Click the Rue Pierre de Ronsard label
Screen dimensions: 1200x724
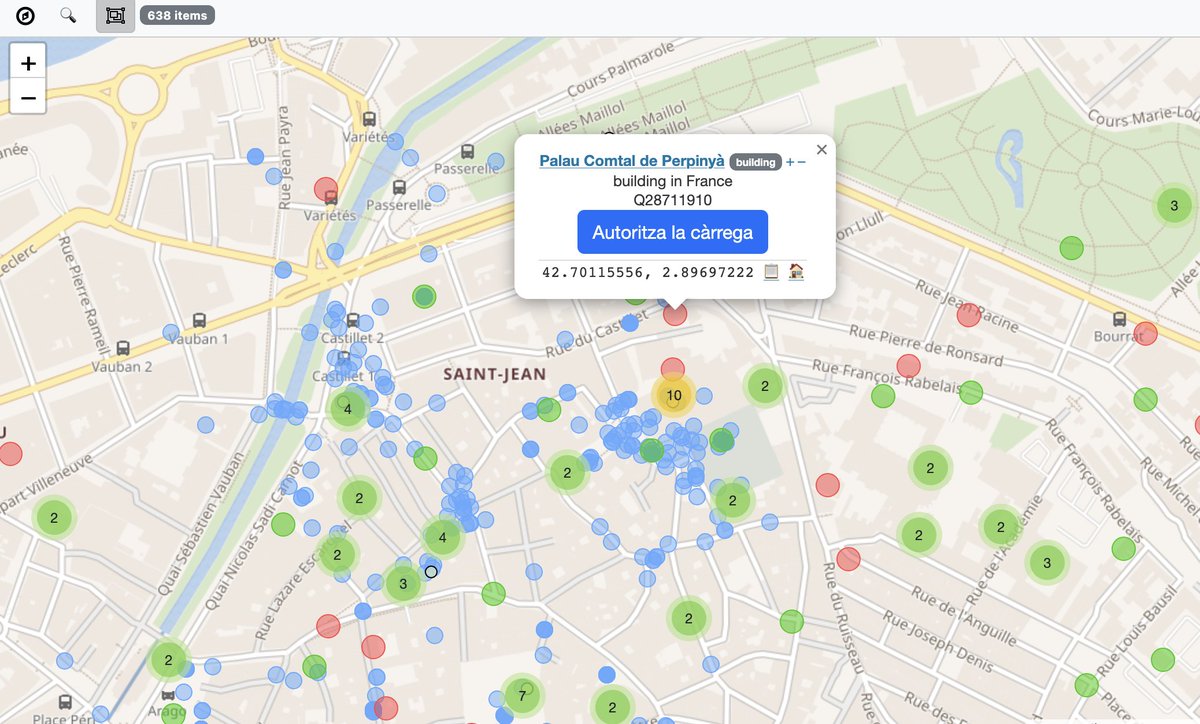(926, 345)
